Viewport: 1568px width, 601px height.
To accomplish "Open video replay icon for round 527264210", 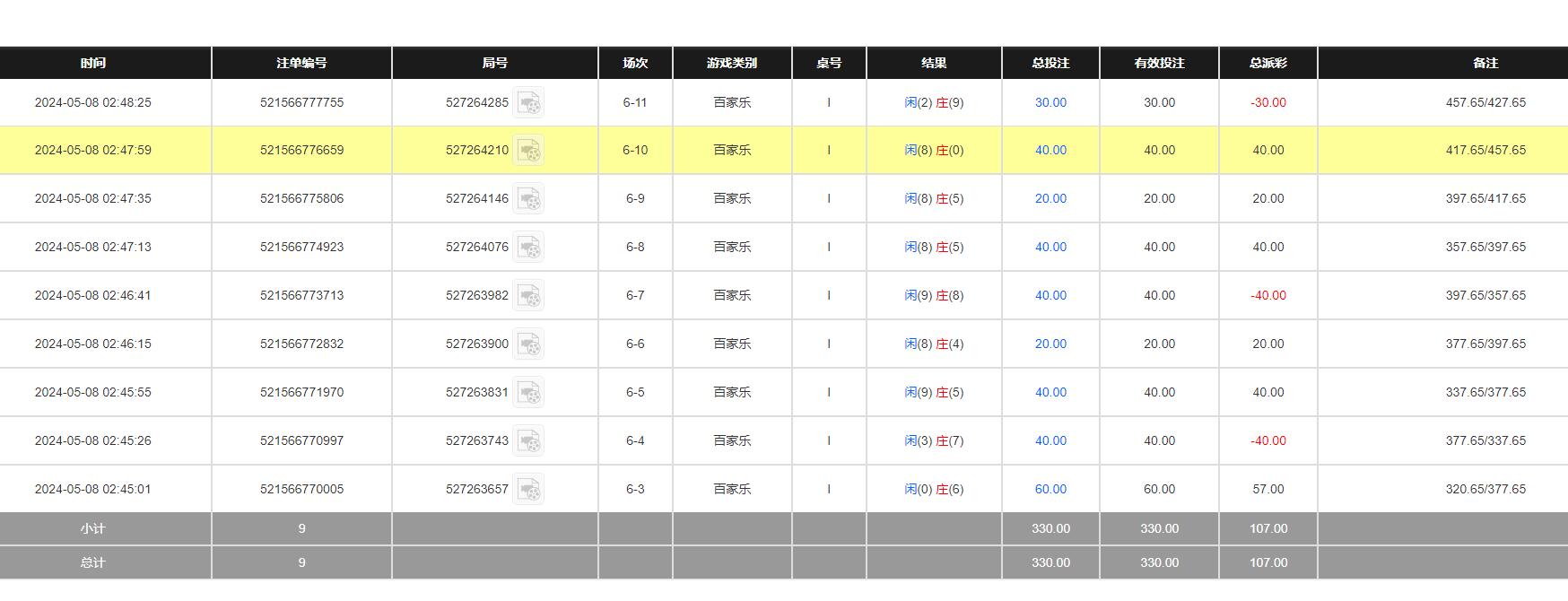I will coord(528,151).
